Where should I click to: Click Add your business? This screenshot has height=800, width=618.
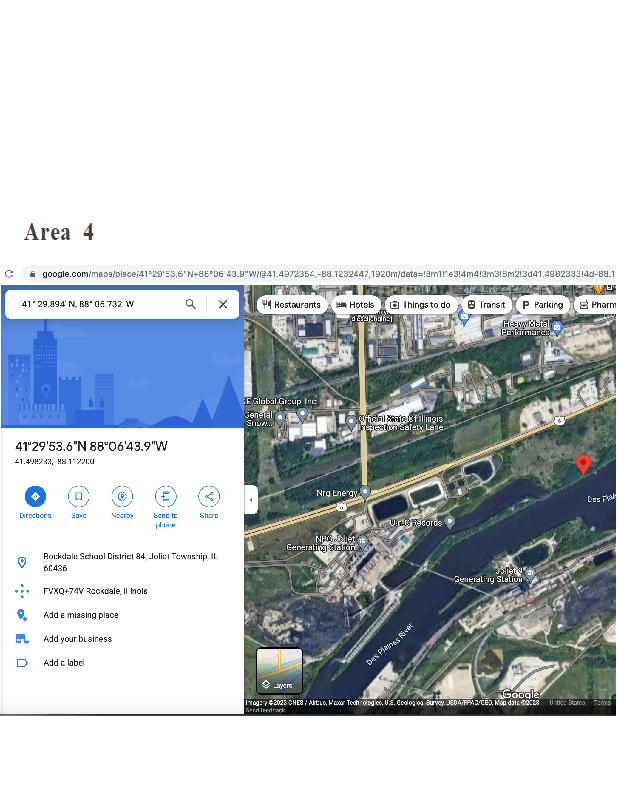coord(77,639)
